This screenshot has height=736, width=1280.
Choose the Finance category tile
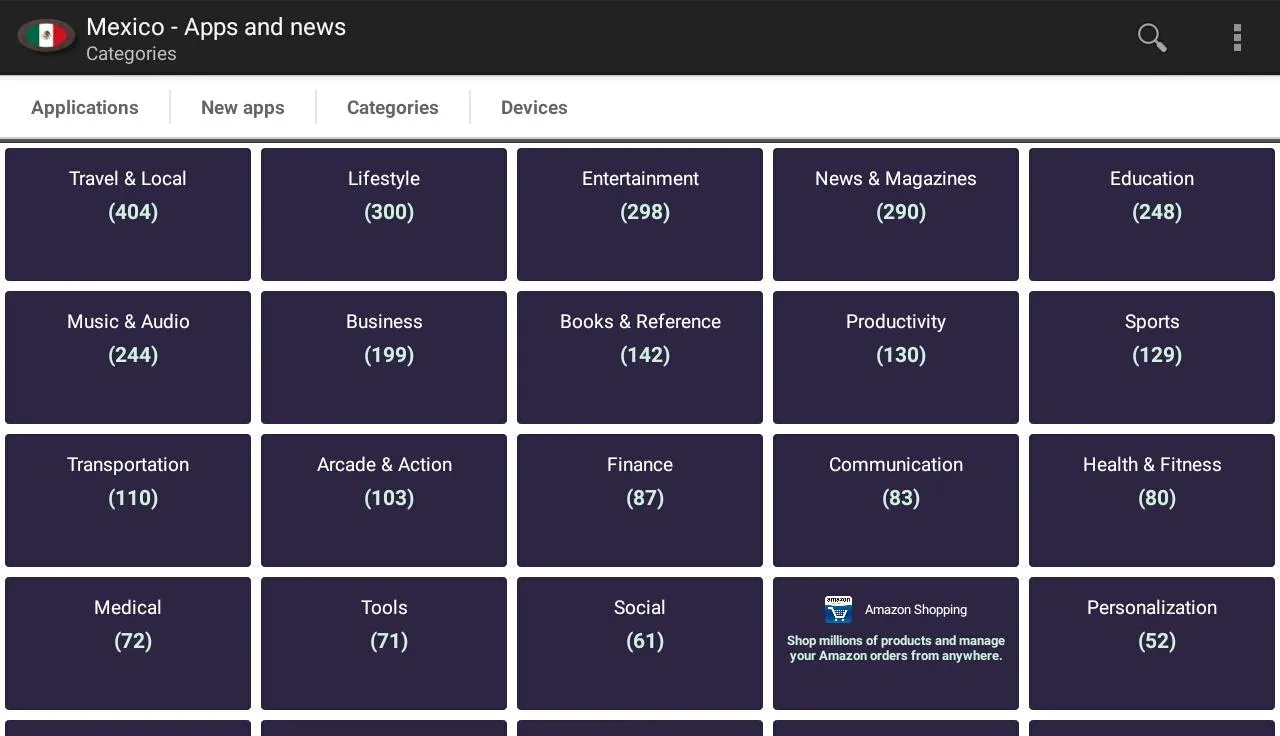[640, 500]
